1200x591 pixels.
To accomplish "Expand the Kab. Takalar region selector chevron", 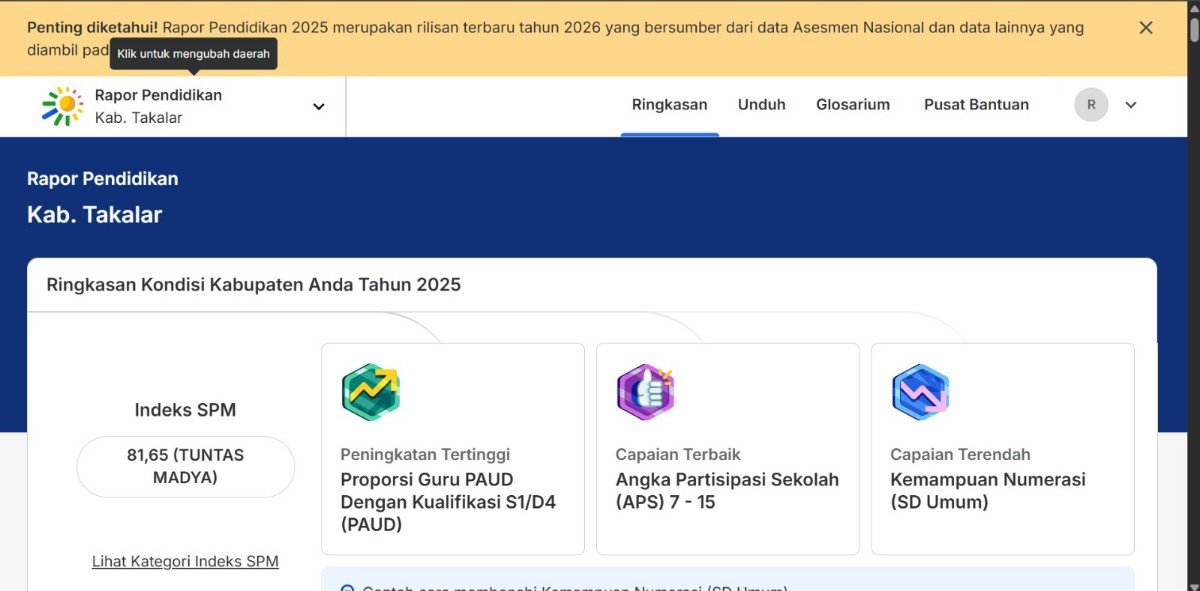I will coord(318,105).
